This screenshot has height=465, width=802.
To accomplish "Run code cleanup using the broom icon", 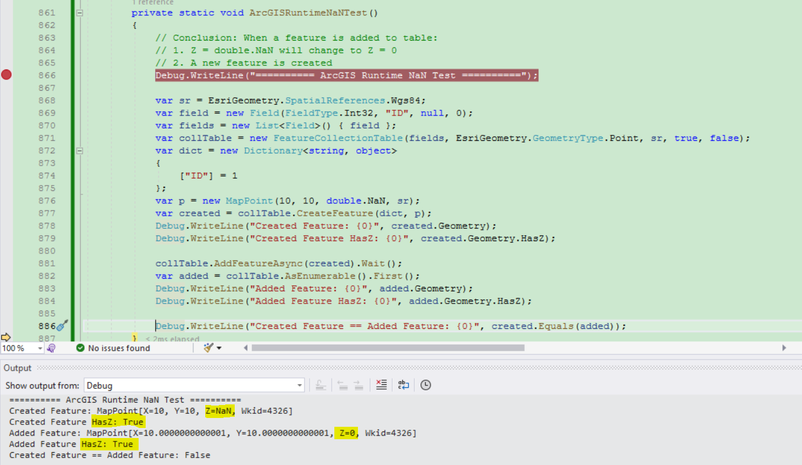I will click(x=208, y=348).
